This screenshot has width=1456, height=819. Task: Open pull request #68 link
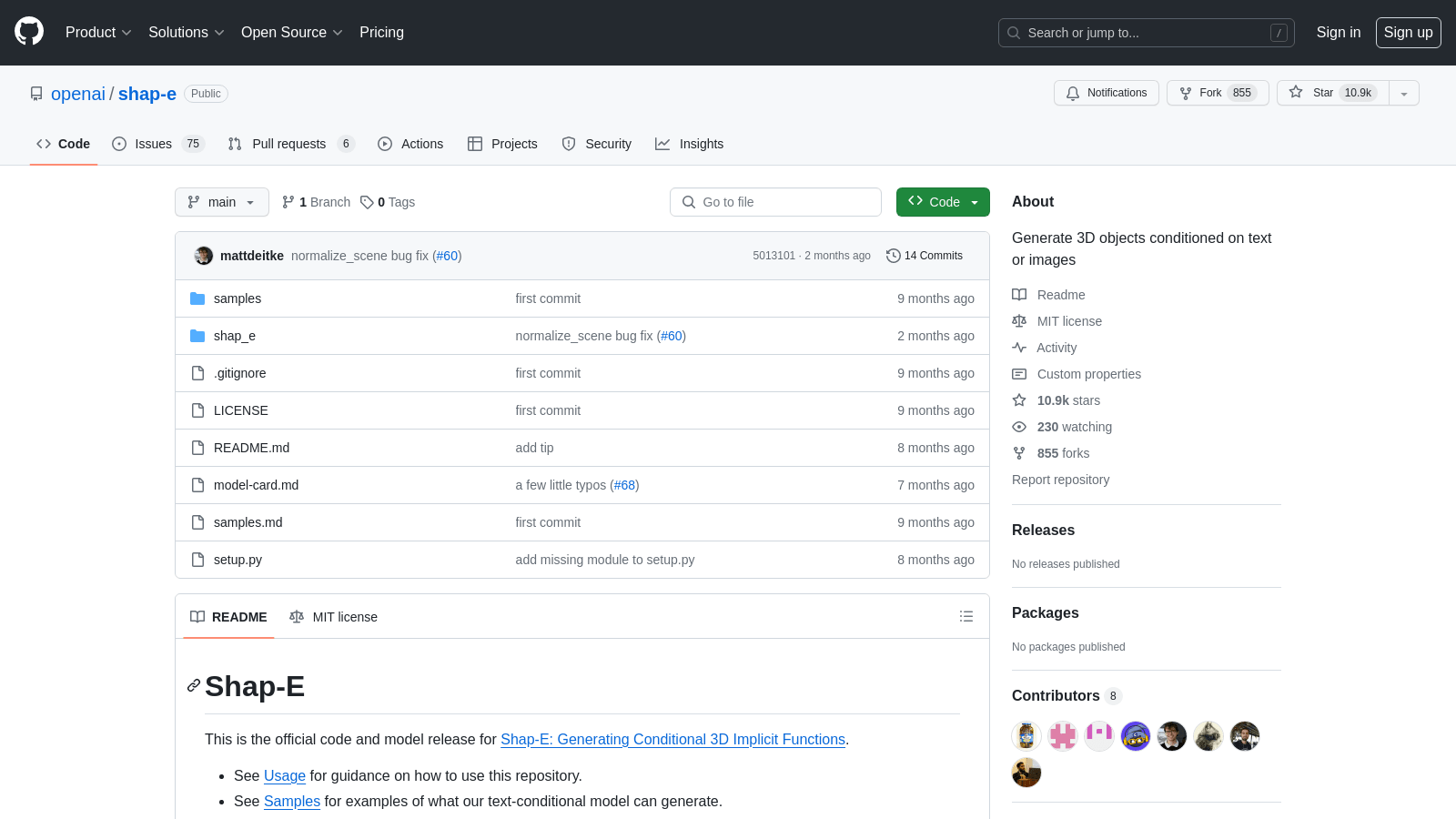(x=624, y=485)
